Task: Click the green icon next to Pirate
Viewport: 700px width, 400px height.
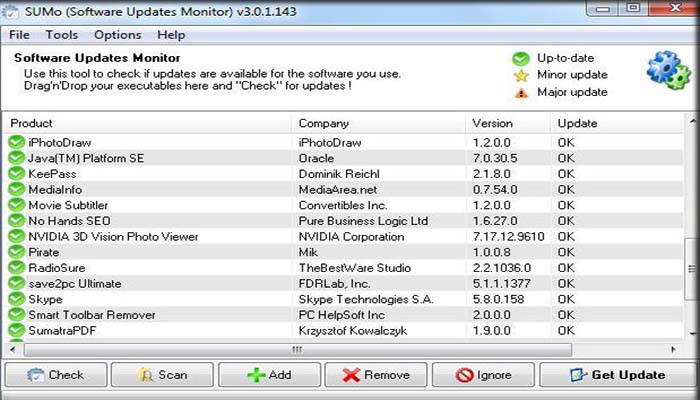Action: [x=17, y=252]
